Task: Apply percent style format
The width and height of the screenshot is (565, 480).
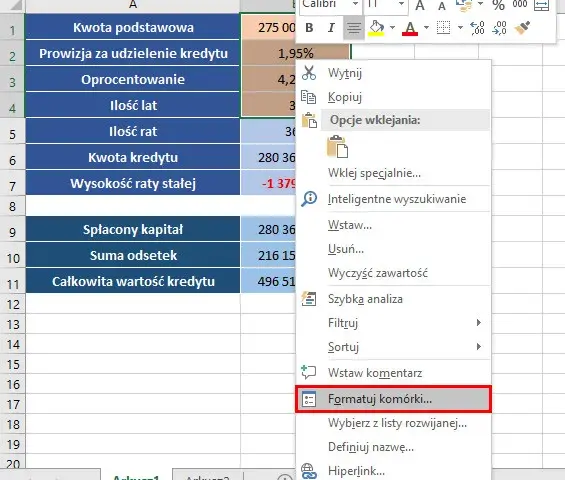Action: pos(498,5)
